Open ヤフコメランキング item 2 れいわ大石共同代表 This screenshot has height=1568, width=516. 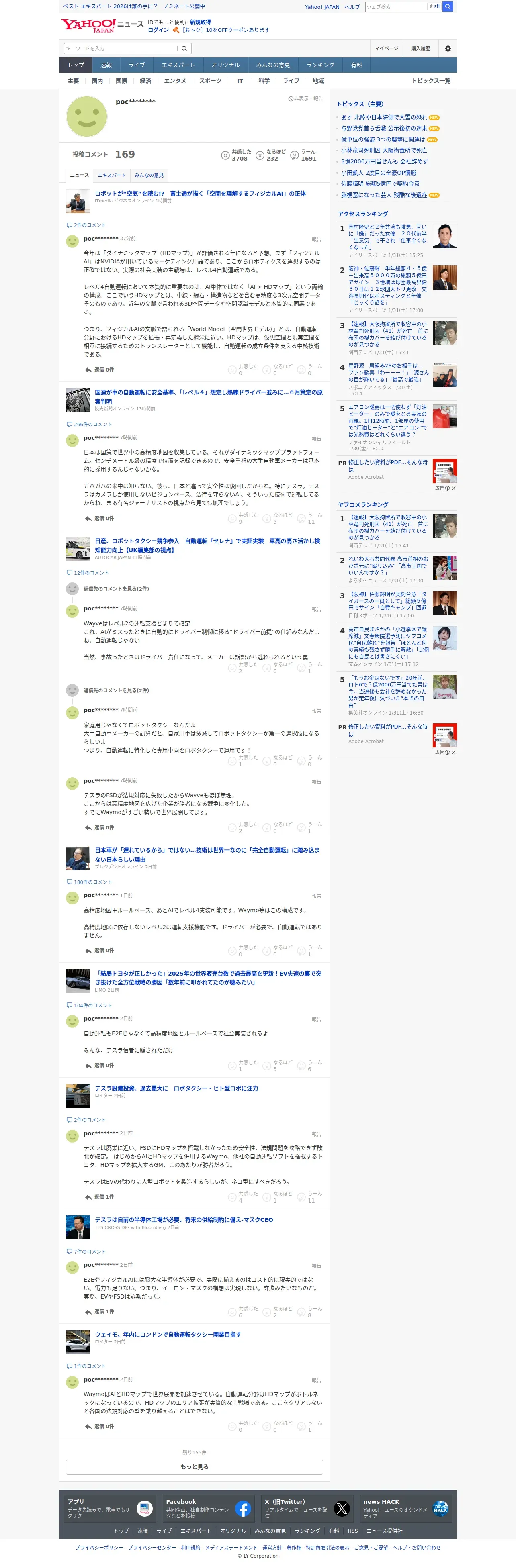388,566
